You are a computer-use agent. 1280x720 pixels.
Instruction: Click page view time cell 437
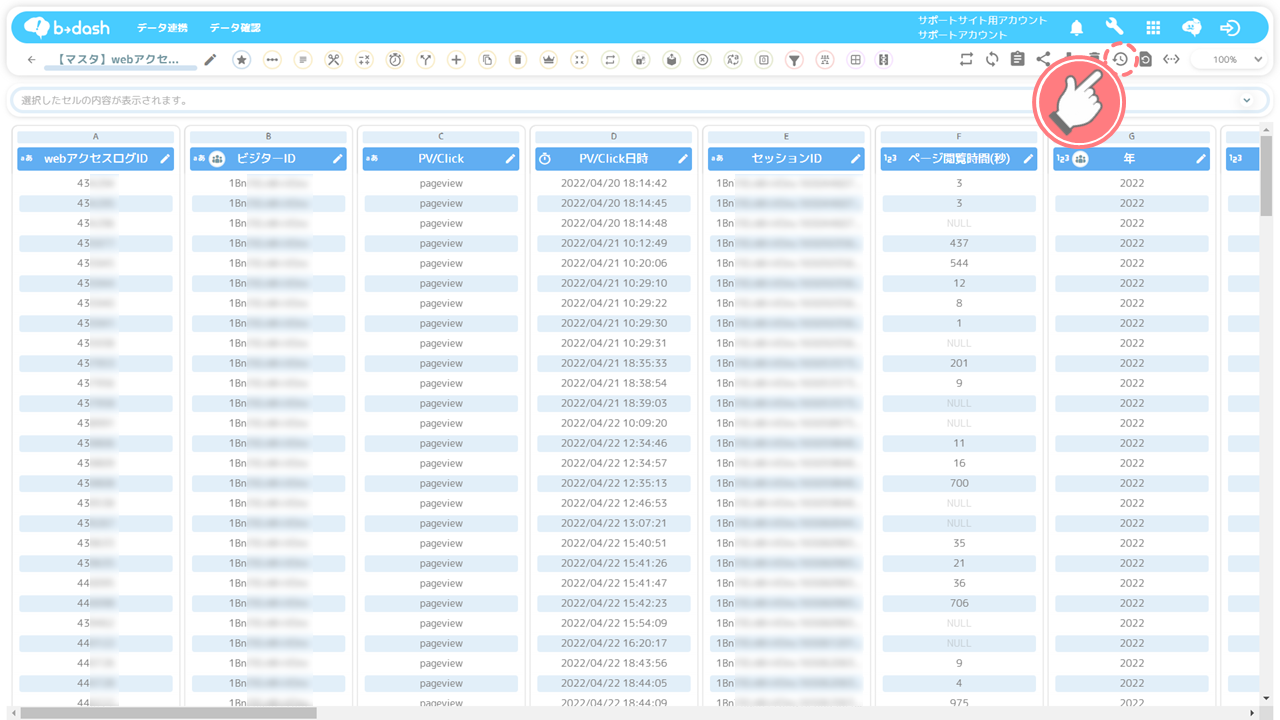(959, 243)
